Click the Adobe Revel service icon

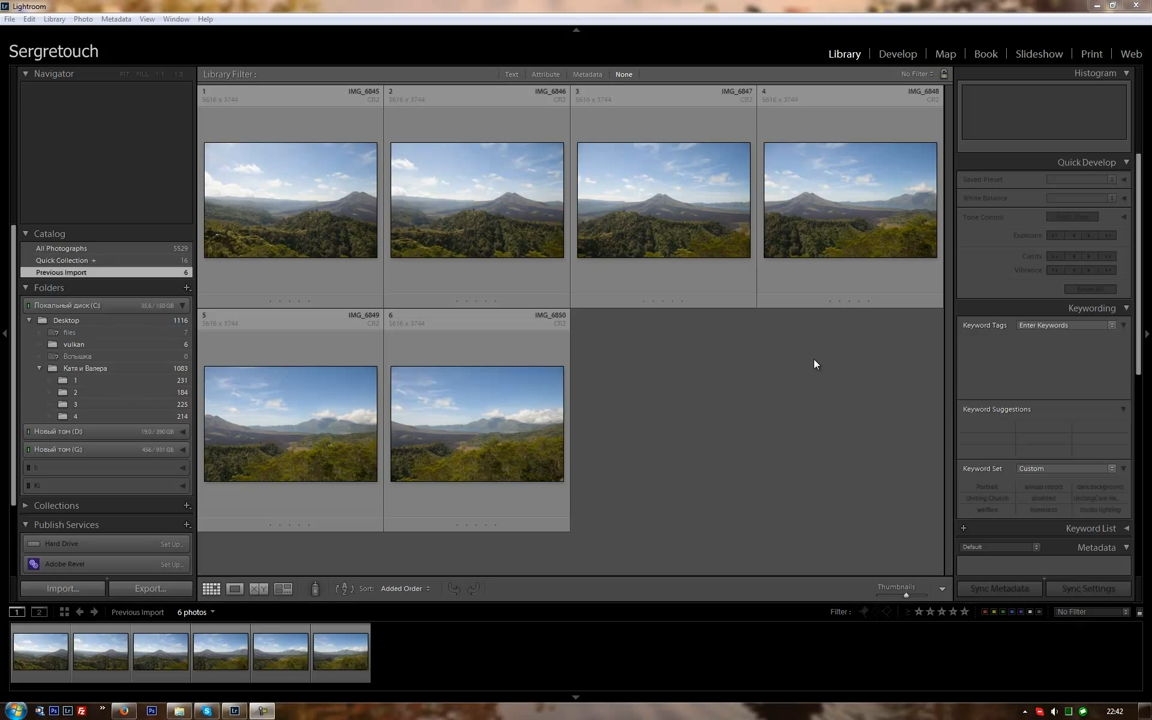click(33, 564)
